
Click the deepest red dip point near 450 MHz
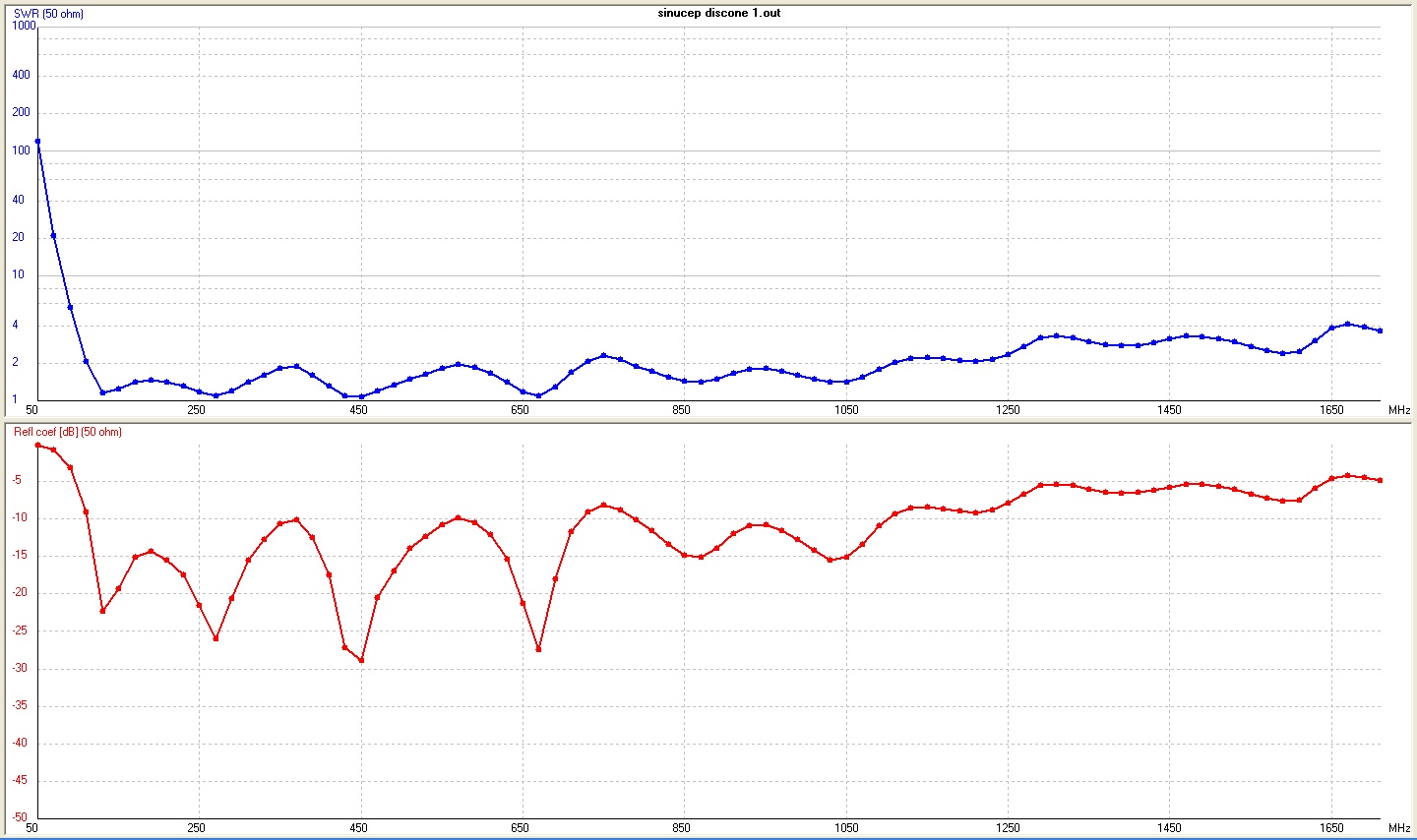pos(361,660)
